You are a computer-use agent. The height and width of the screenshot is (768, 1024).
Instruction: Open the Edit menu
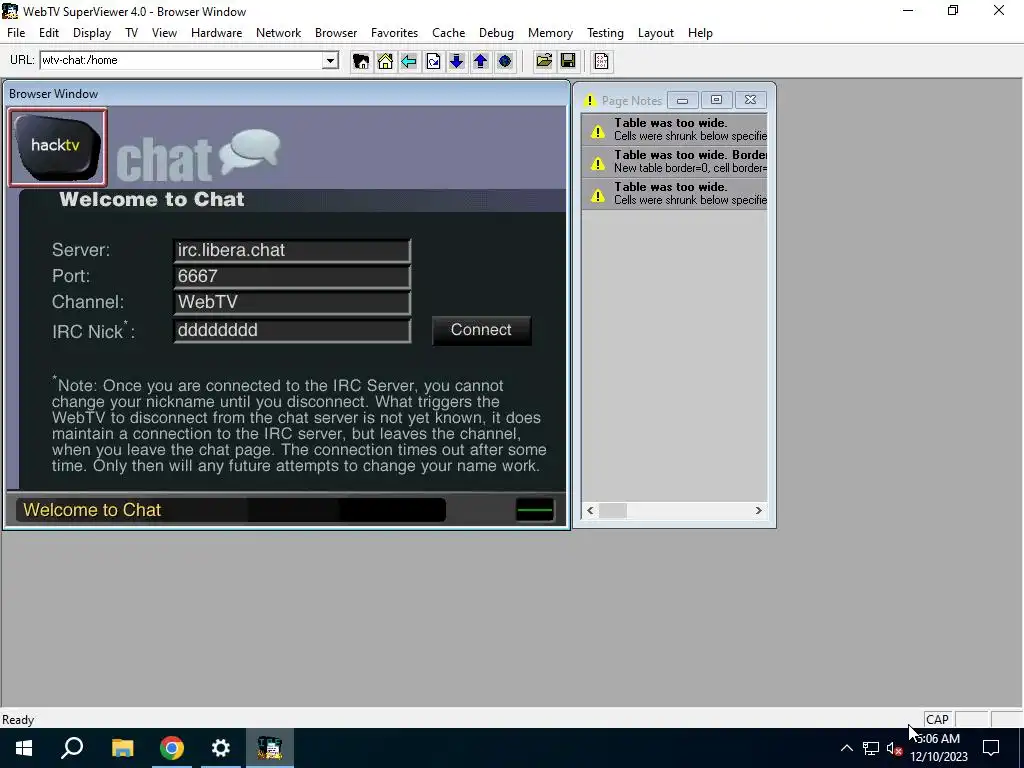pos(49,33)
